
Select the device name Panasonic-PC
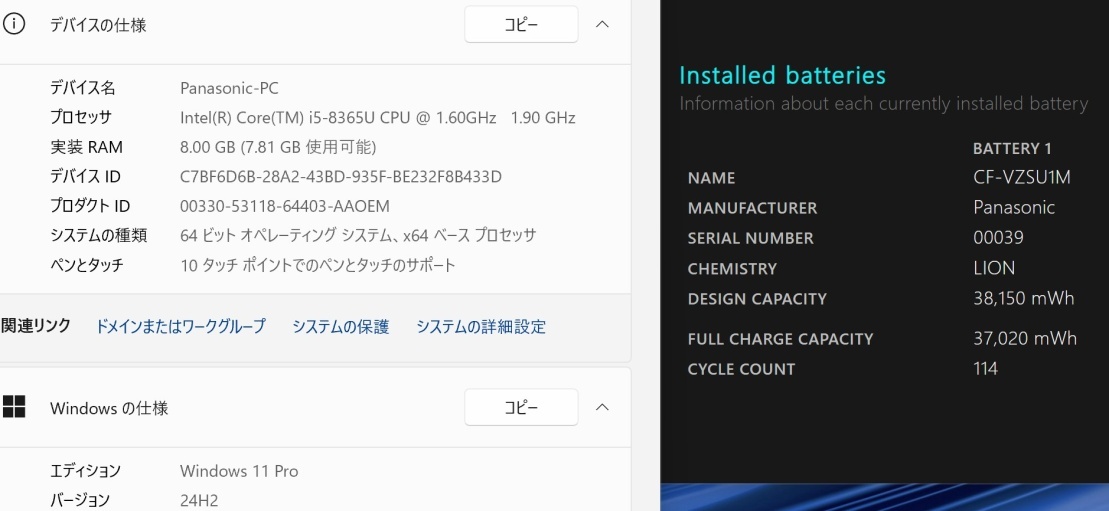(229, 88)
